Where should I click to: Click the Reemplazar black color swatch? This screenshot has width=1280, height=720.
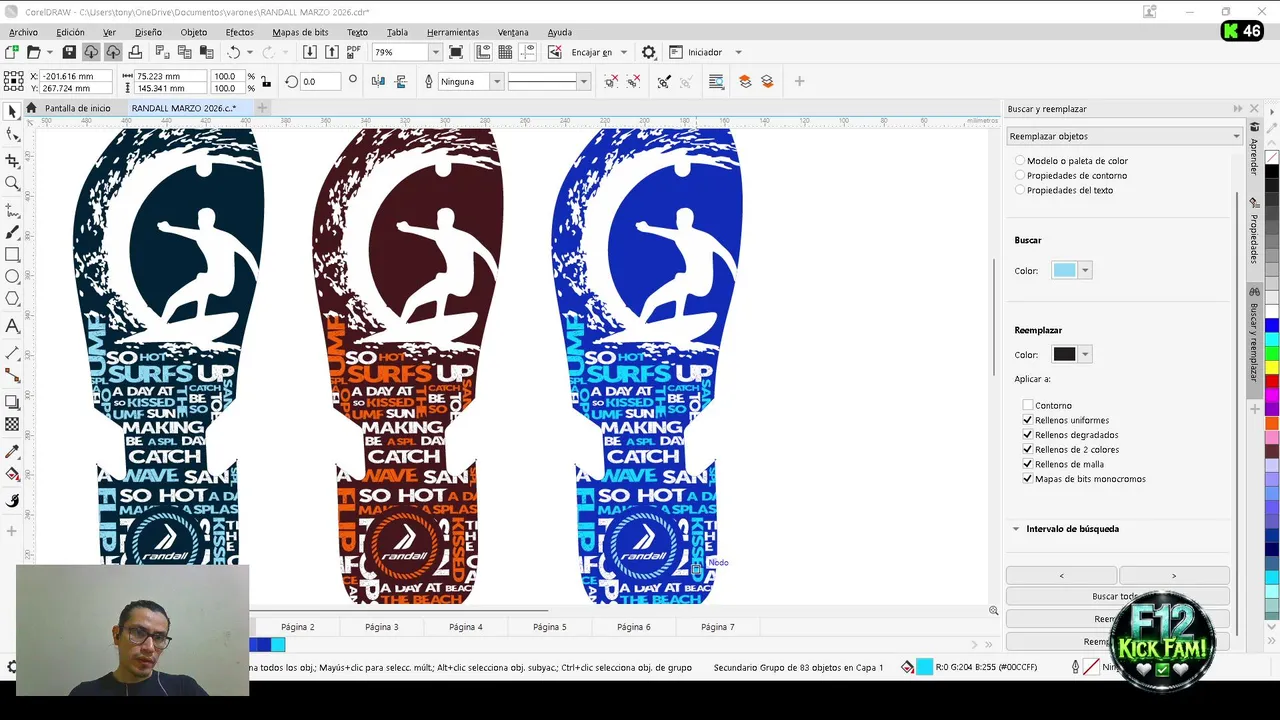coord(1064,354)
